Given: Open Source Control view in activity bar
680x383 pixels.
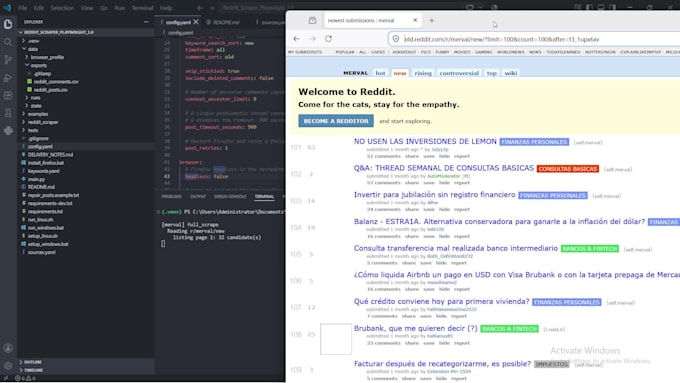Looking at the screenshot, I should pos(8,59).
